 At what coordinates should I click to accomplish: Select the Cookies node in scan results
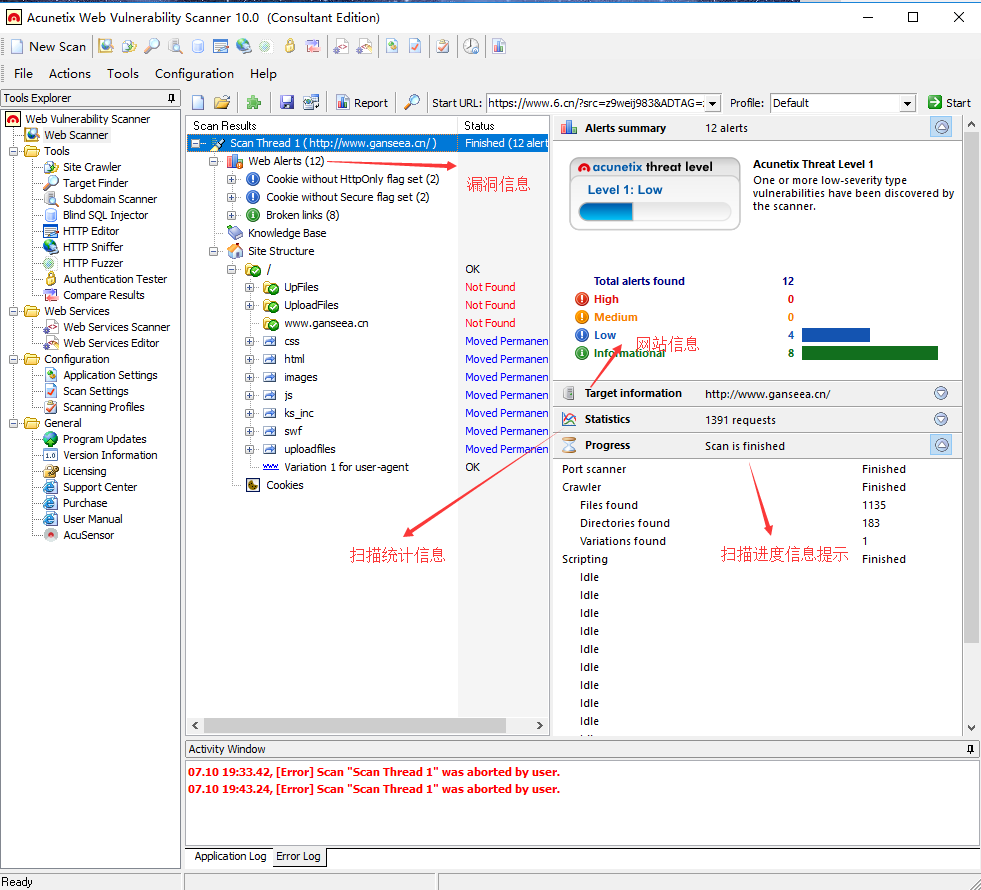pyautogui.click(x=284, y=485)
